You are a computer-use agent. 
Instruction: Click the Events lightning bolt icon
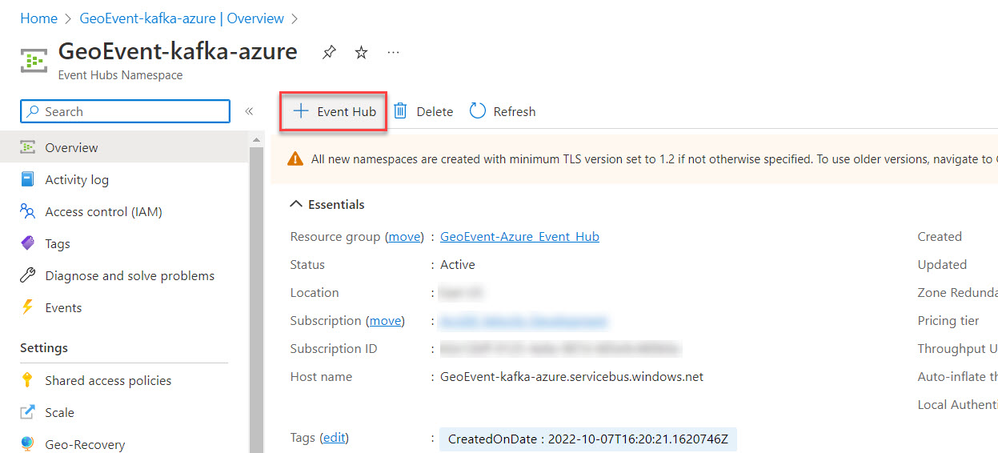(x=28, y=307)
